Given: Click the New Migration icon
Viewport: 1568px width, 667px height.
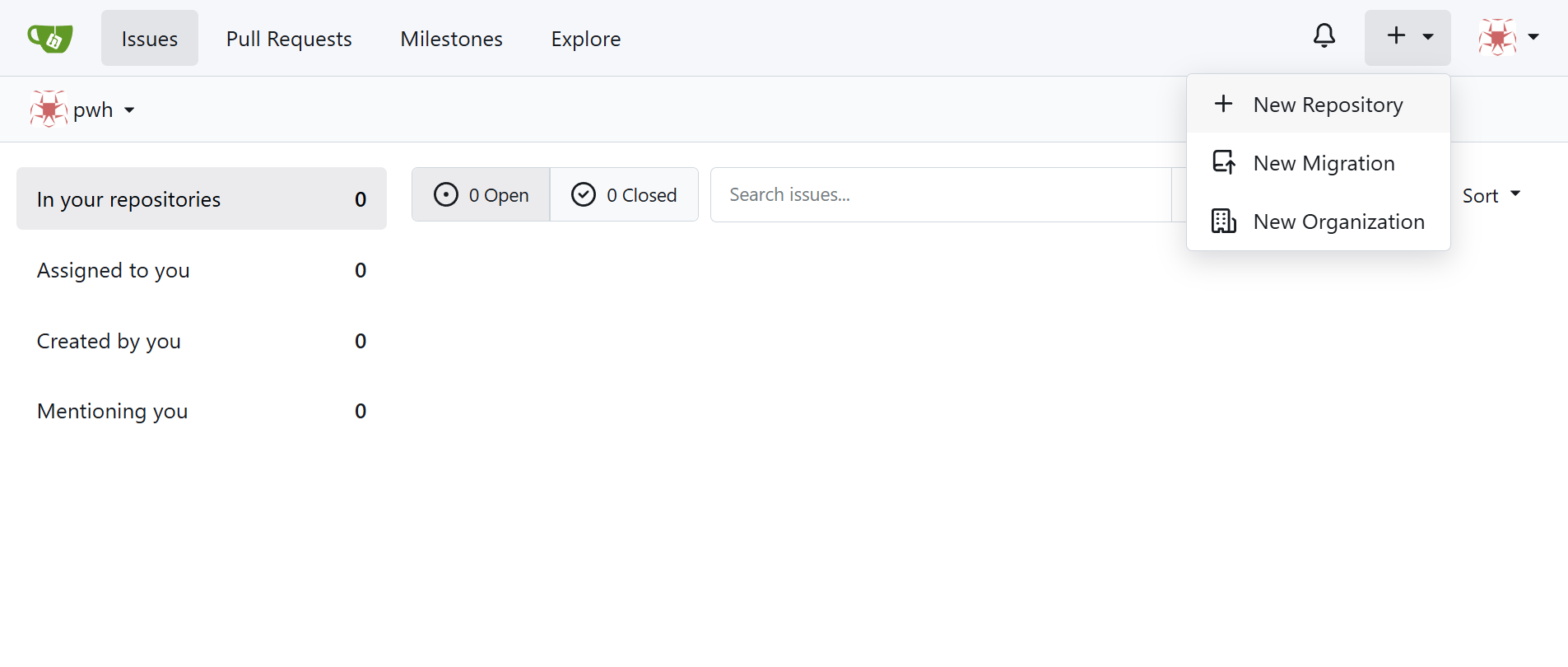Looking at the screenshot, I should click(1223, 163).
